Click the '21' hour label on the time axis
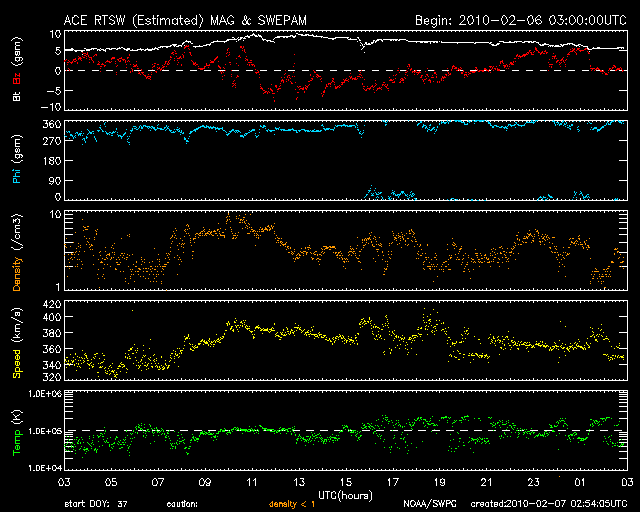 coord(487,482)
